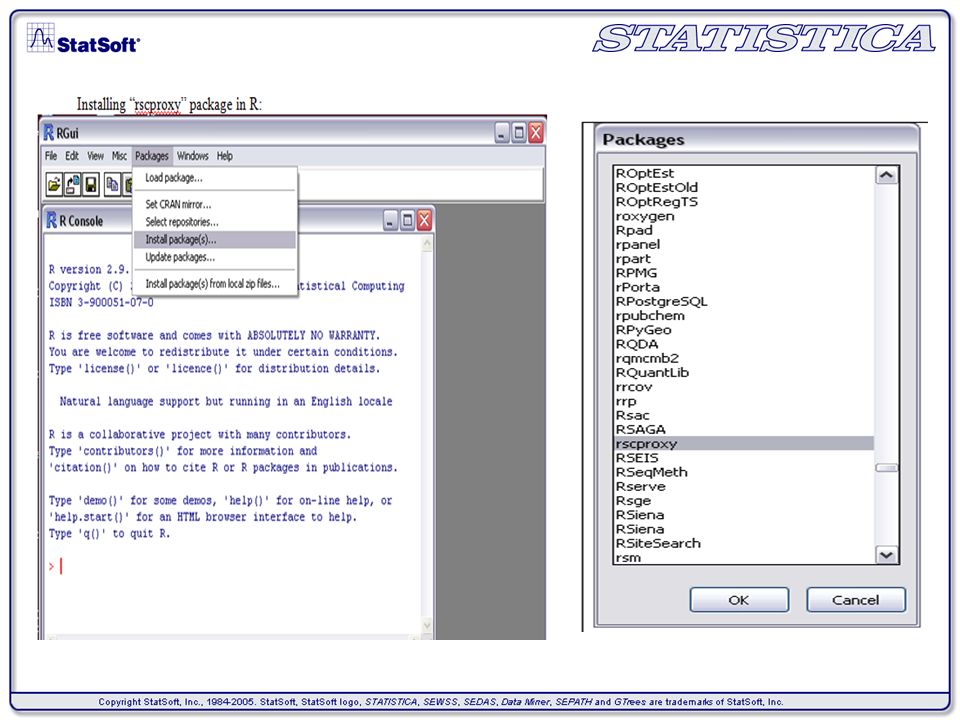Confirm with OK in Packages dialog

click(739, 600)
